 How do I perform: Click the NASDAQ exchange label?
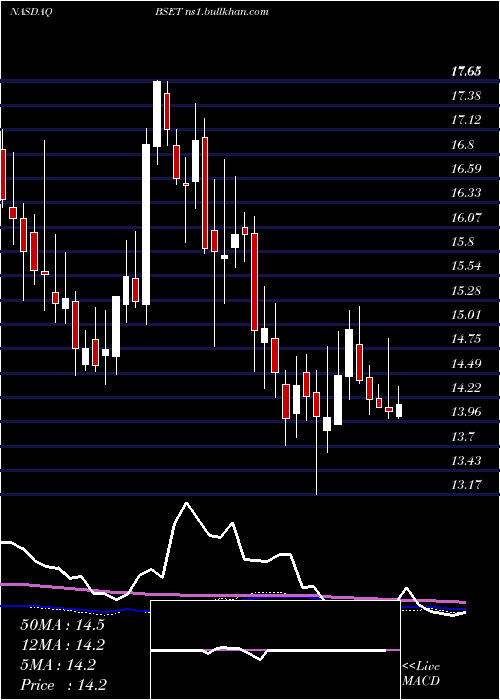point(31,12)
